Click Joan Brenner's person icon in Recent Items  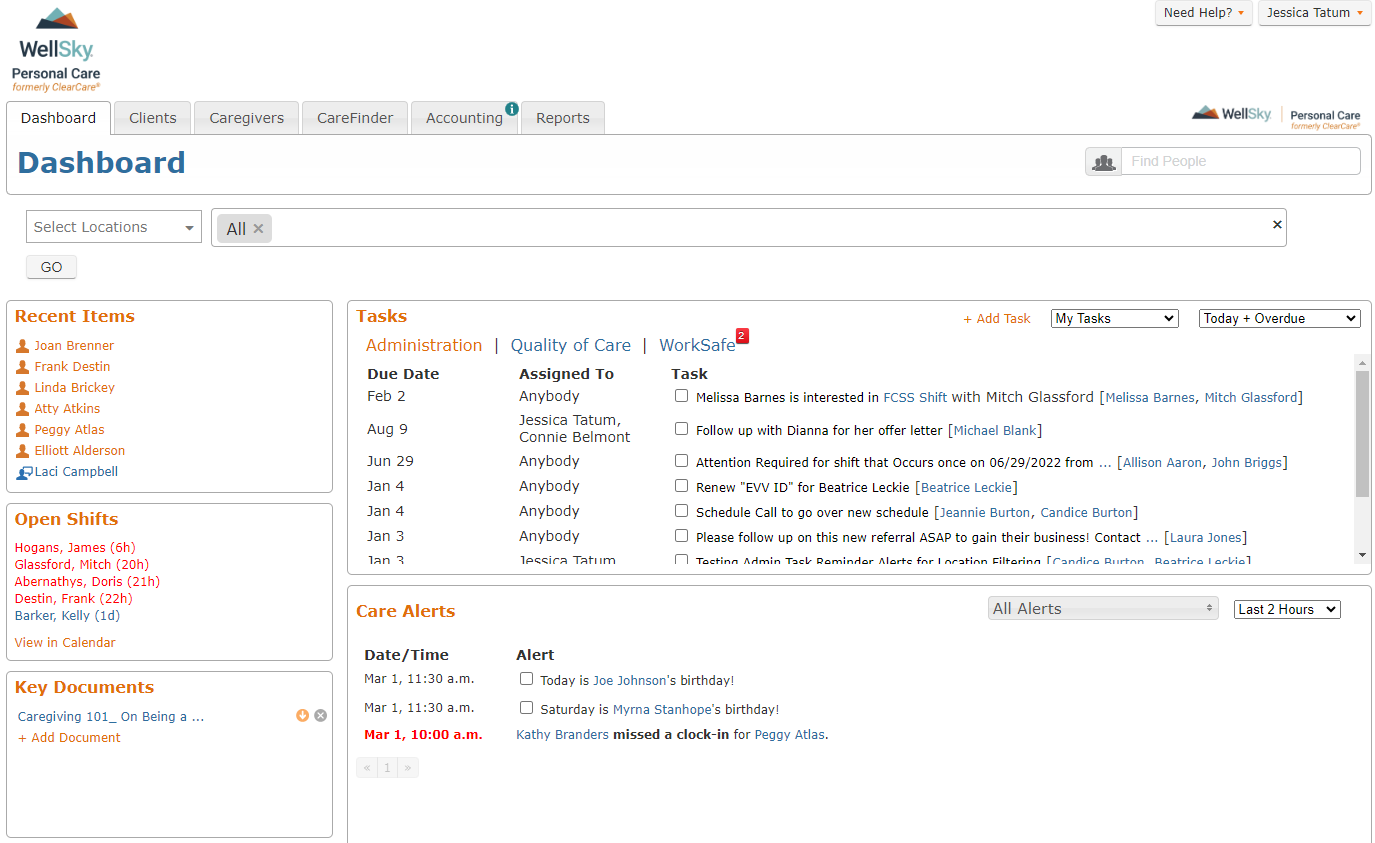click(22, 345)
